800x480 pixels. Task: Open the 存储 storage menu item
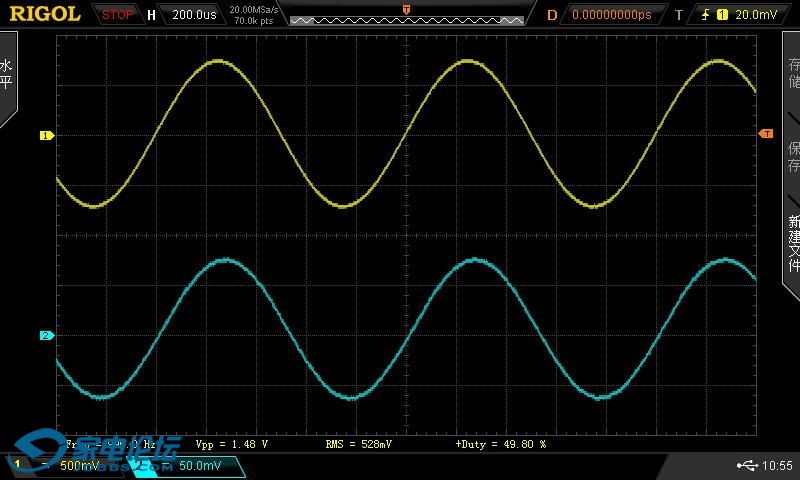pos(793,72)
